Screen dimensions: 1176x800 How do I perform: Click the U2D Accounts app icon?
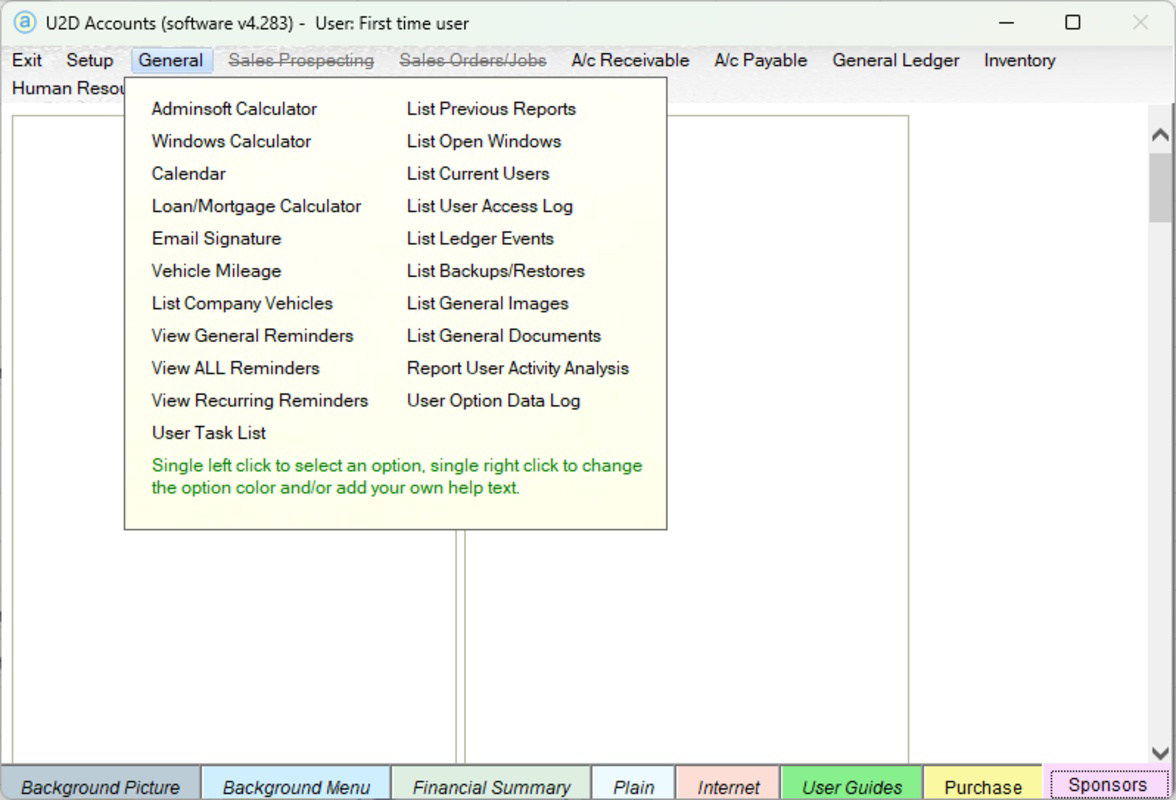[x=24, y=22]
